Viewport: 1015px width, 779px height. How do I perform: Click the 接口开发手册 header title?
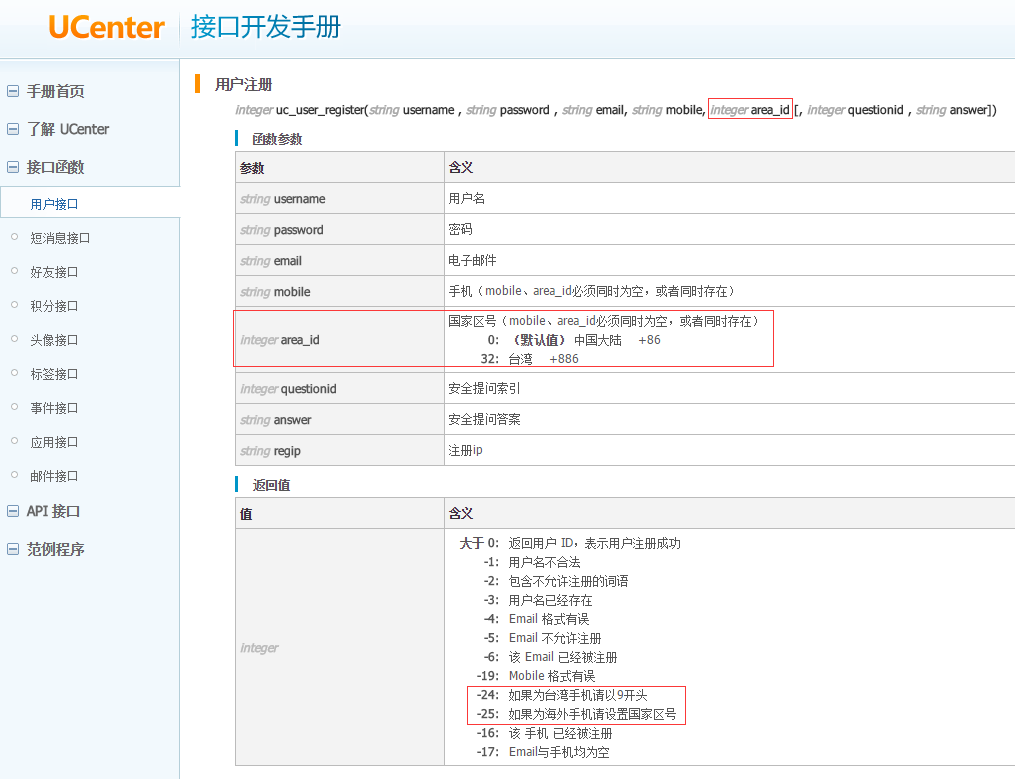point(265,27)
